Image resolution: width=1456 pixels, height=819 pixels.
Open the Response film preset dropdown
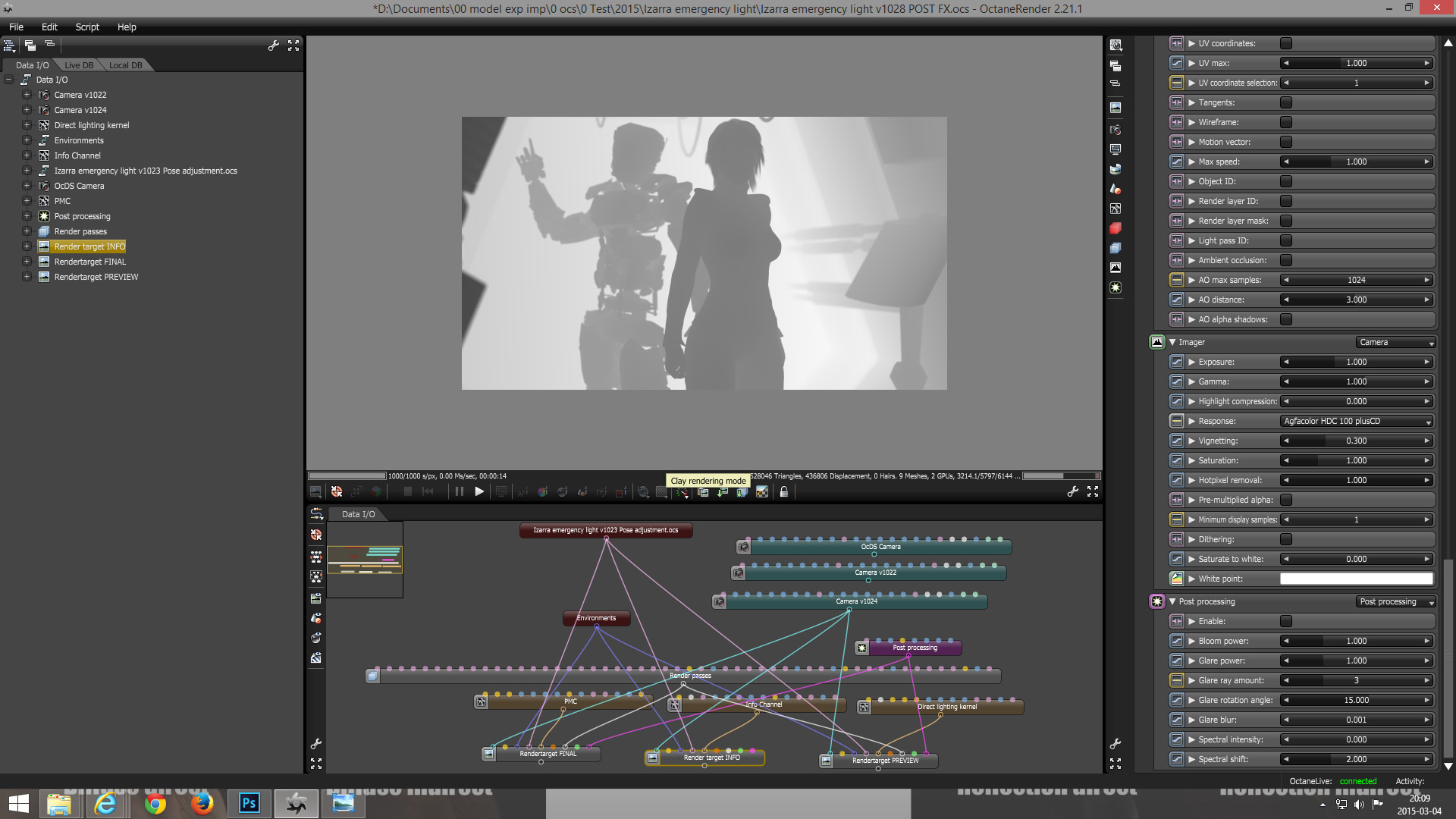1357,421
